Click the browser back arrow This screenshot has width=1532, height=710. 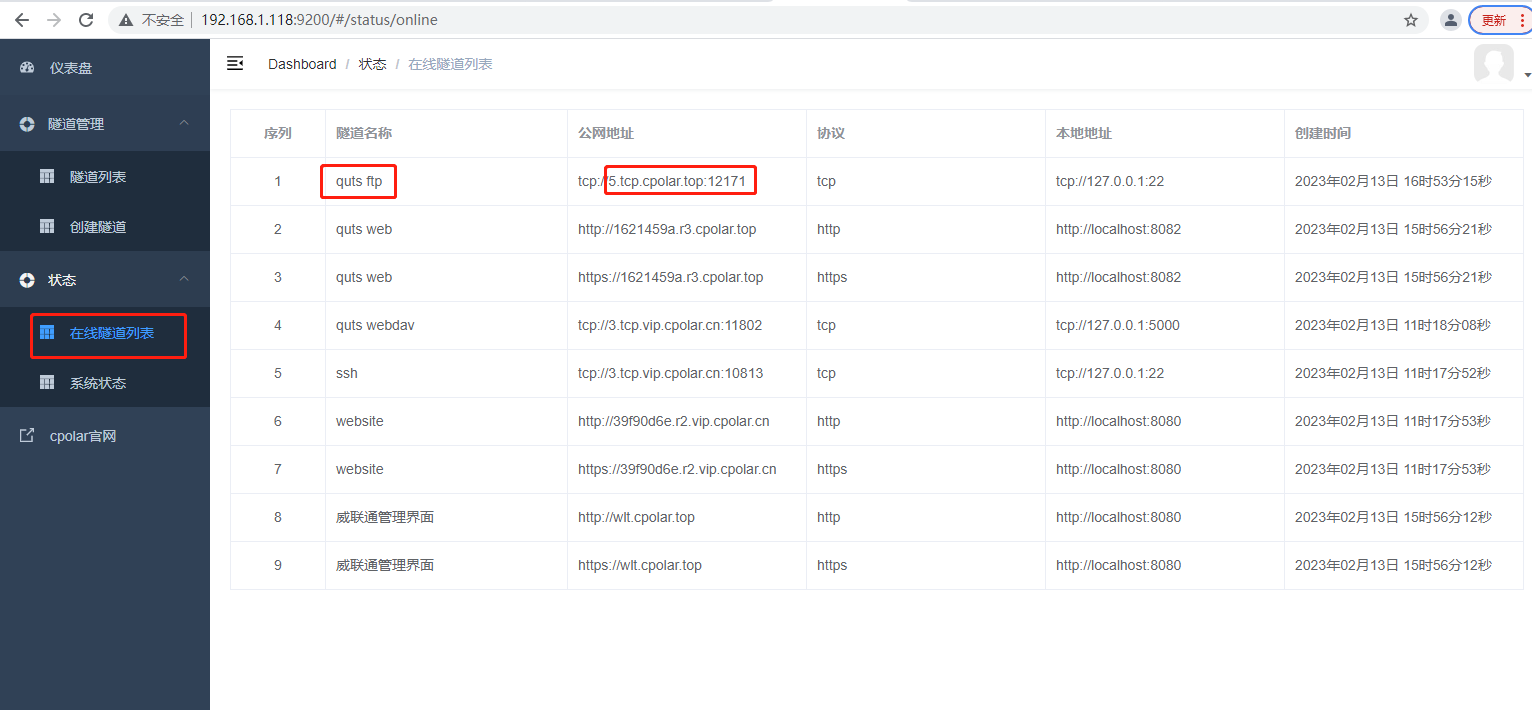coord(22,20)
